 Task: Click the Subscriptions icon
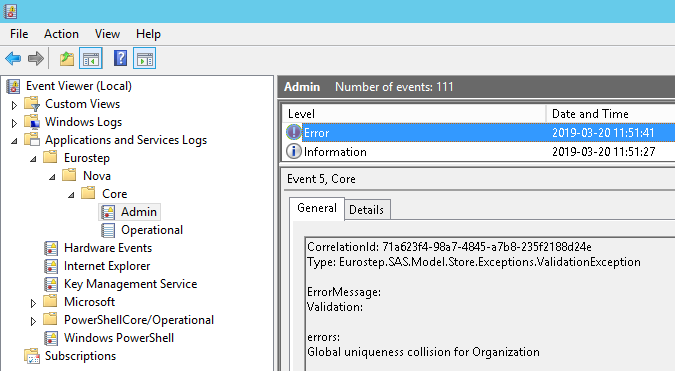click(x=32, y=356)
